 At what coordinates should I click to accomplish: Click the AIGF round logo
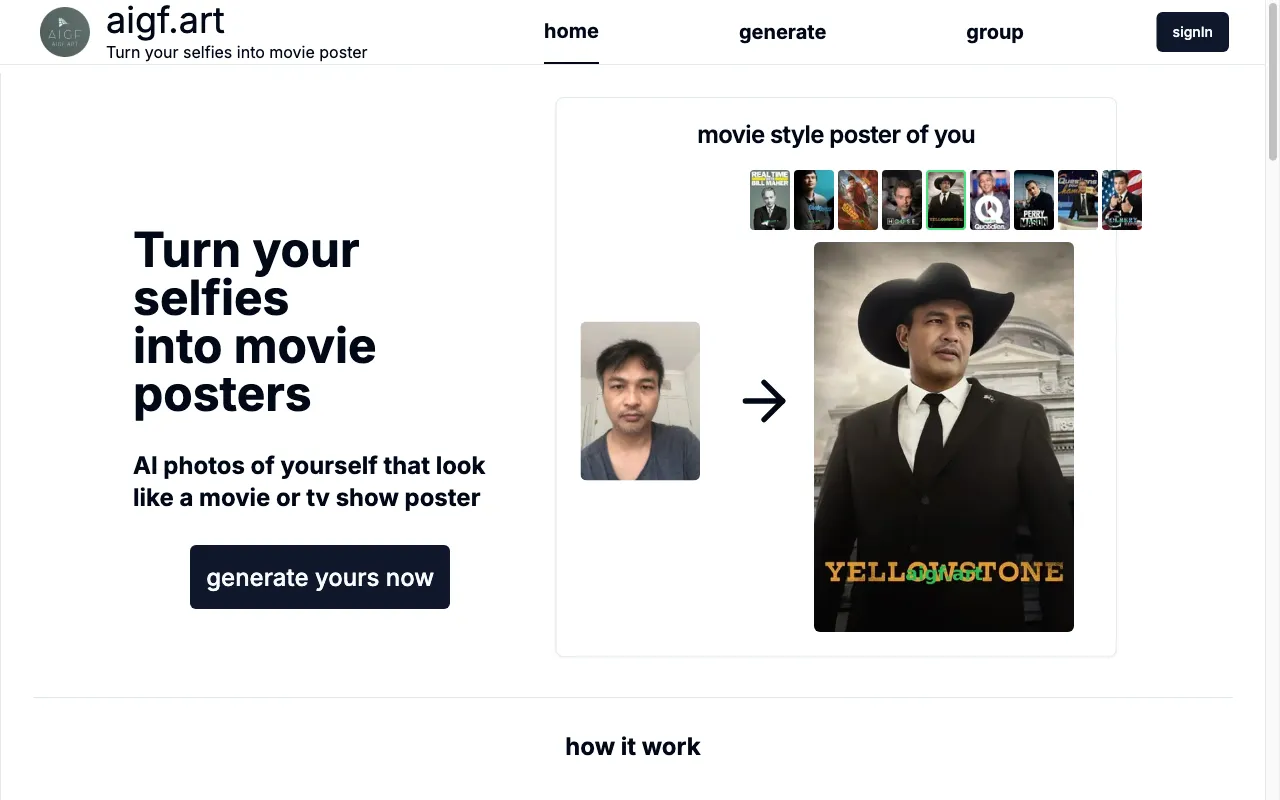tap(65, 32)
